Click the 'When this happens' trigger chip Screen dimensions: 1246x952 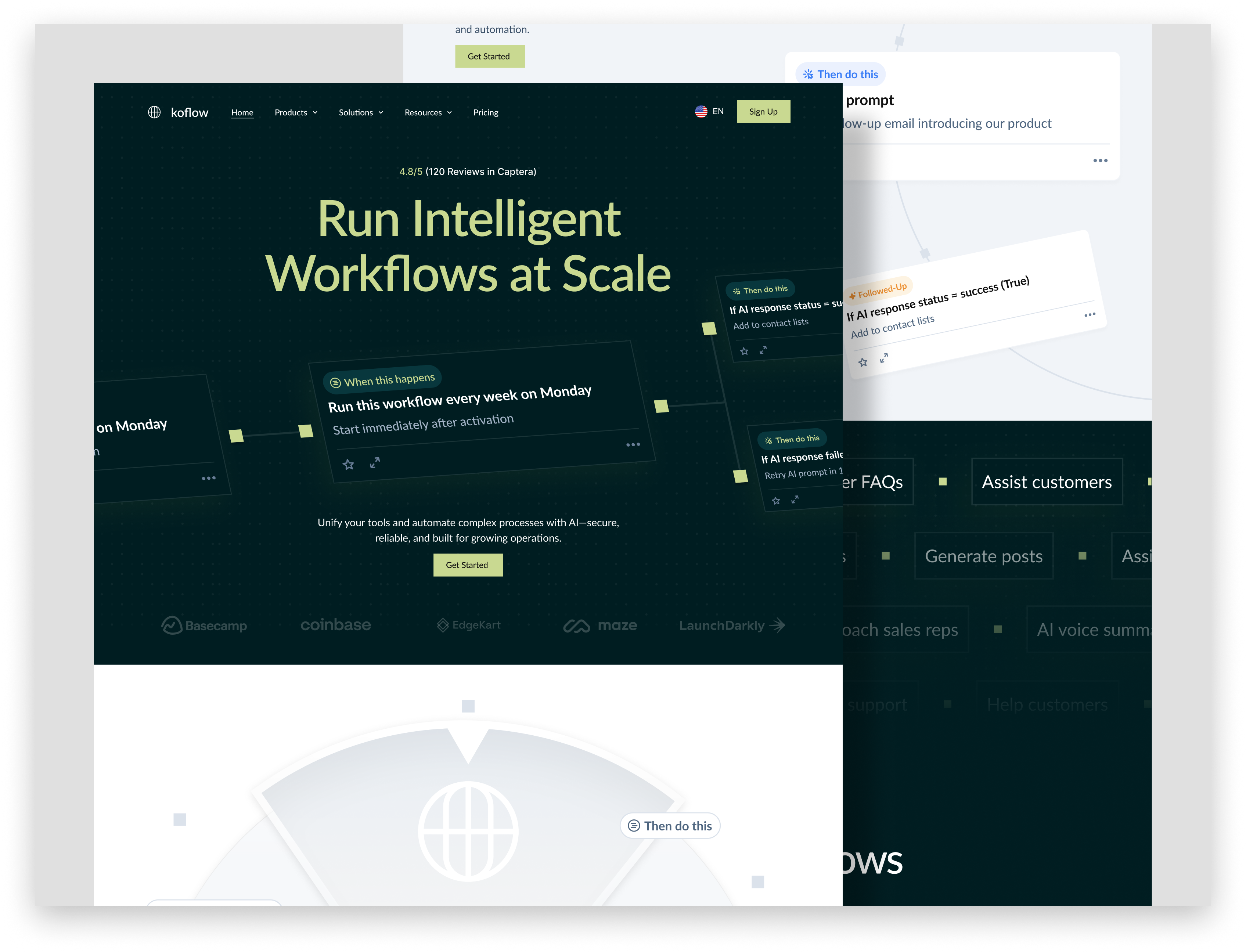[x=382, y=380]
